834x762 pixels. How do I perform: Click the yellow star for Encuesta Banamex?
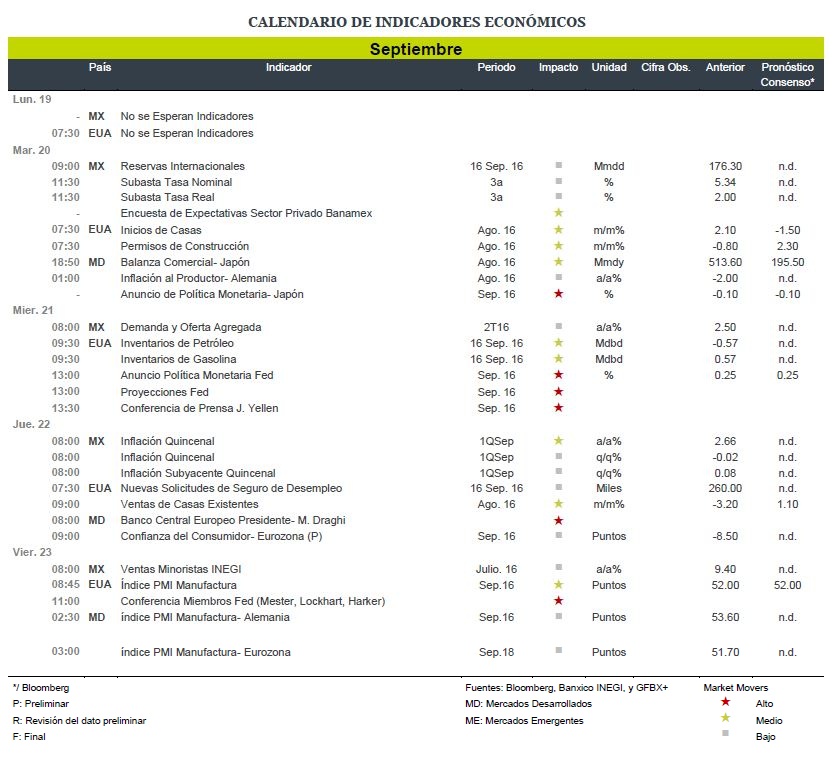pos(558,213)
